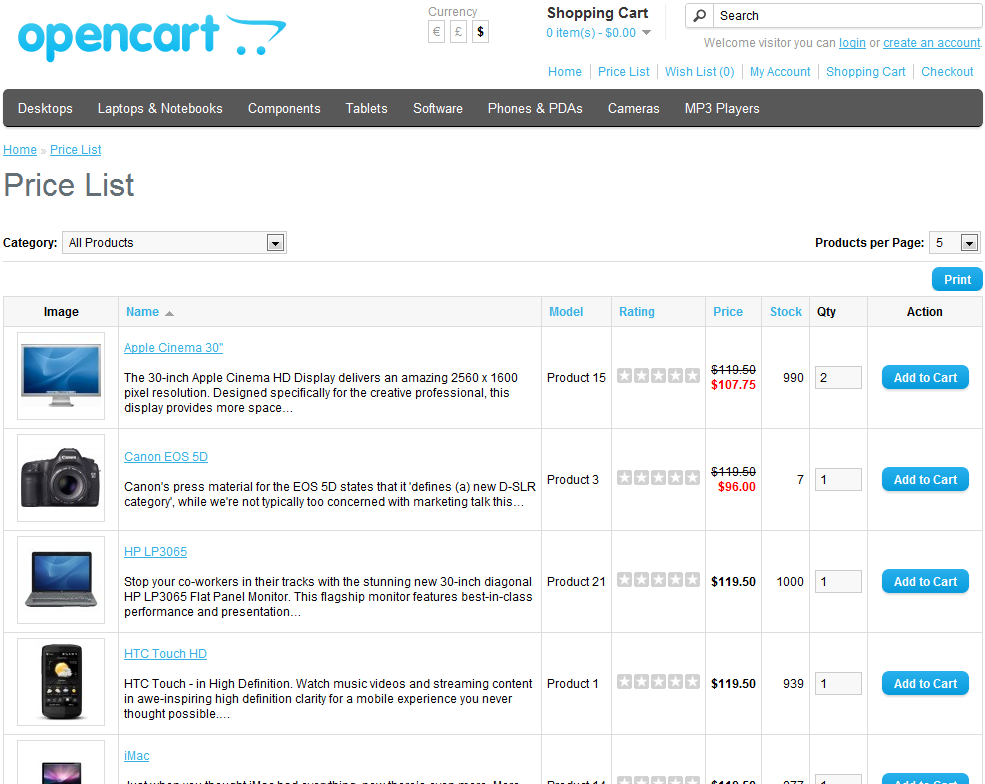985x784 pixels.
Task: Open the Canon EOS 5D product link
Action: [166, 457]
